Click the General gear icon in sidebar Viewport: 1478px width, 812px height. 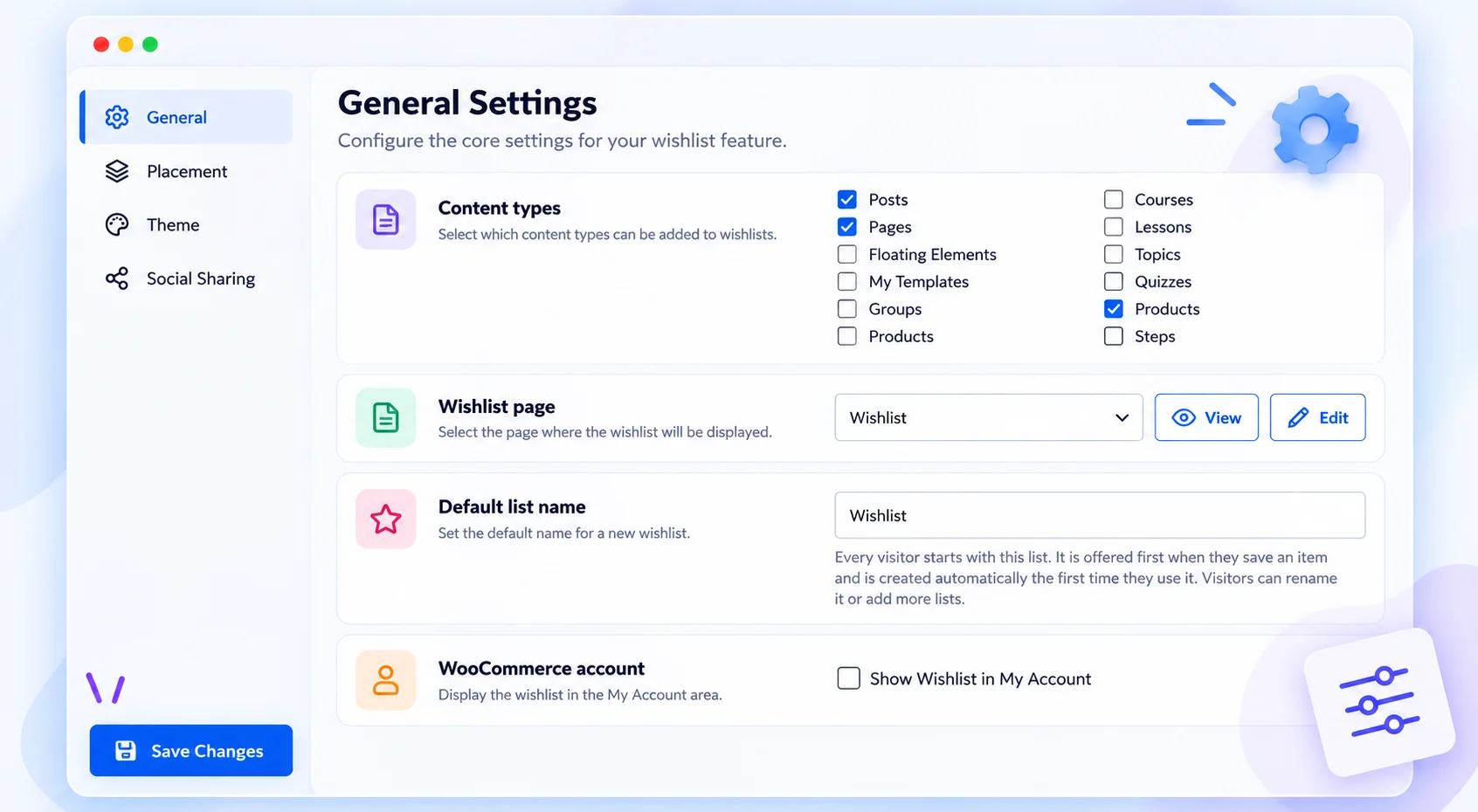click(x=117, y=117)
